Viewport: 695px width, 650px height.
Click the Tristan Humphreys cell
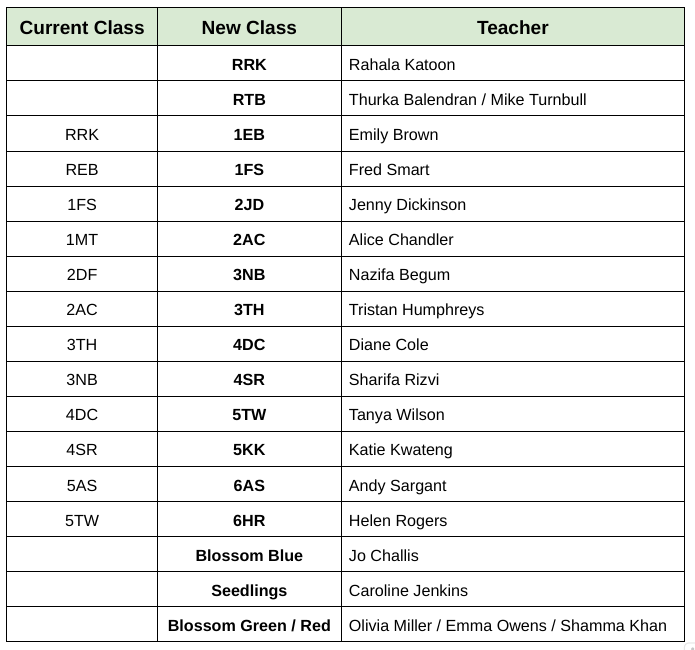tap(416, 309)
